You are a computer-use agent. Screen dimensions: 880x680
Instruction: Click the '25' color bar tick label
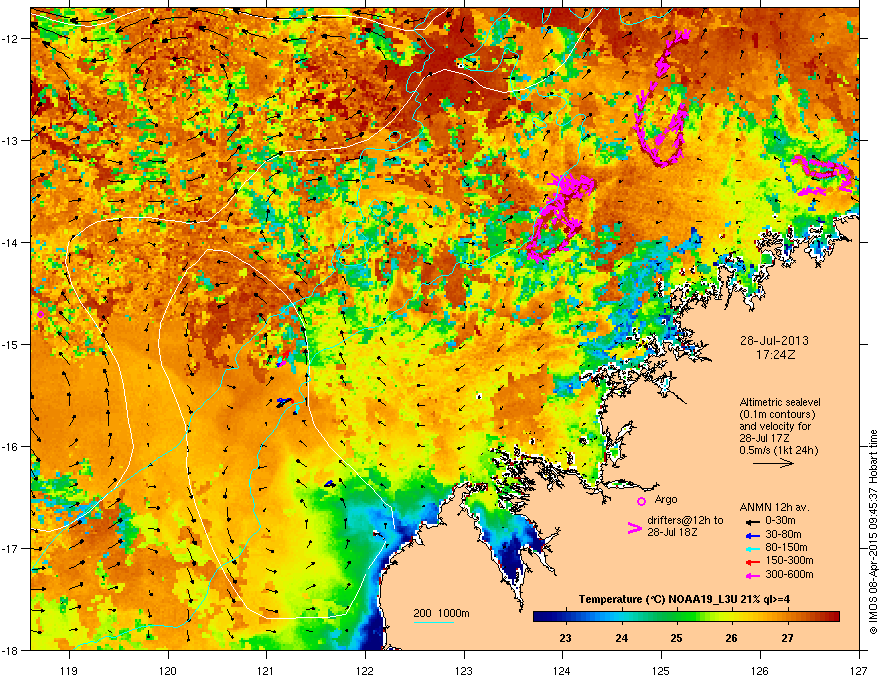click(676, 638)
